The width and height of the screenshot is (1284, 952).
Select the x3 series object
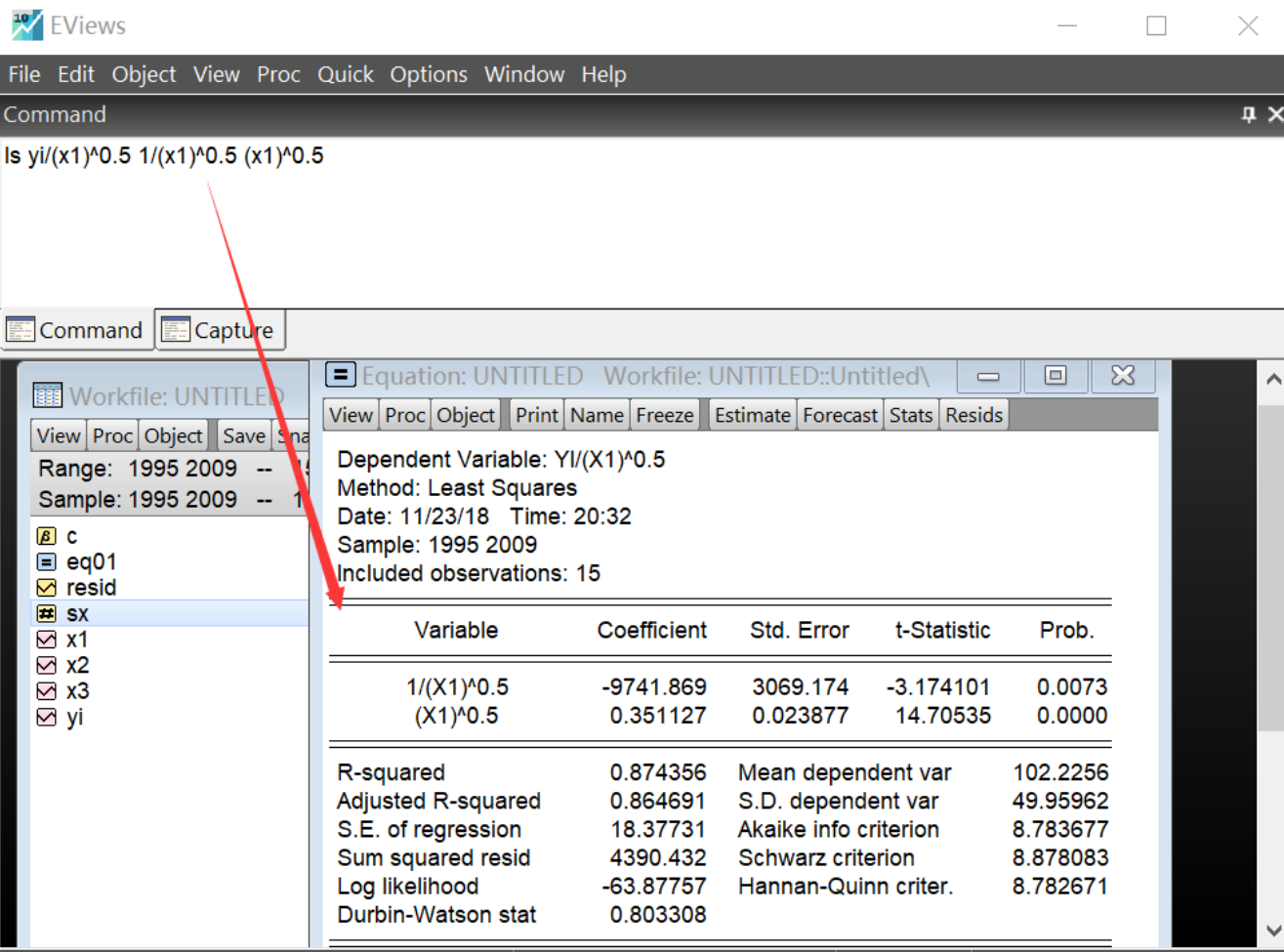click(x=63, y=691)
